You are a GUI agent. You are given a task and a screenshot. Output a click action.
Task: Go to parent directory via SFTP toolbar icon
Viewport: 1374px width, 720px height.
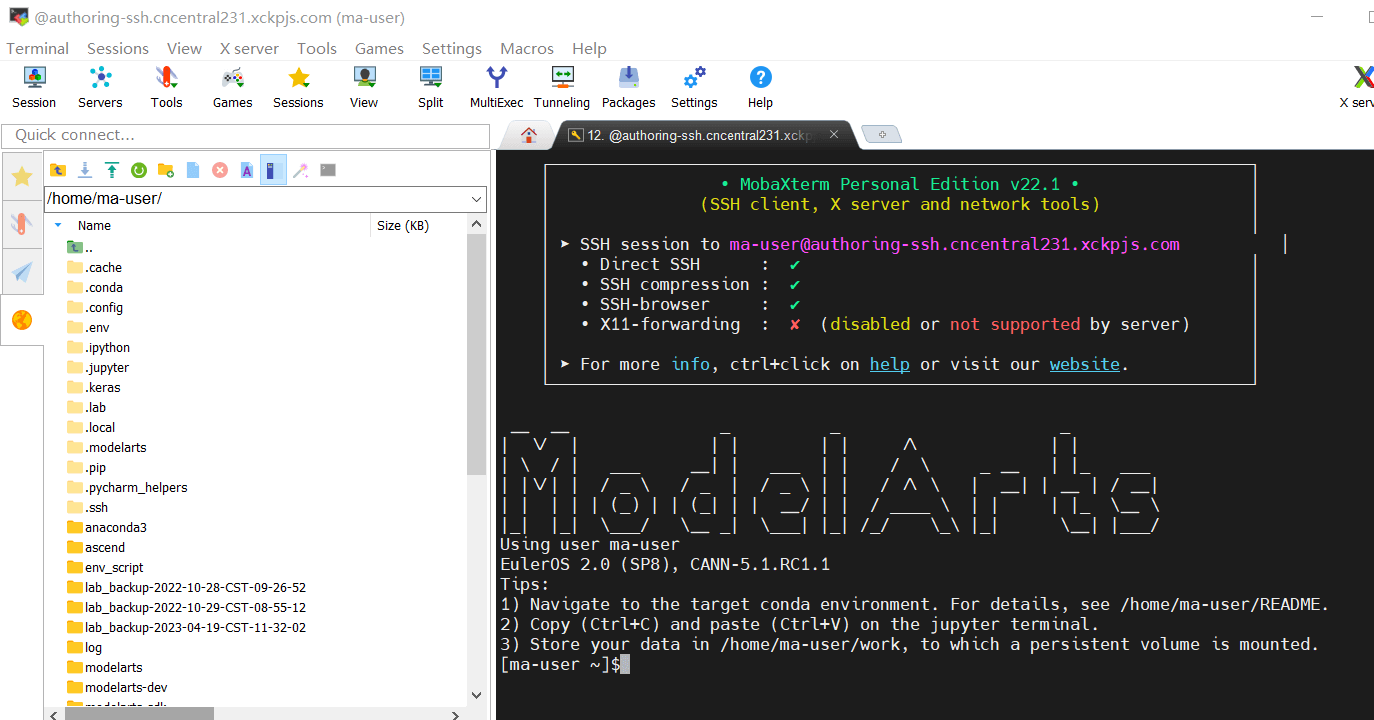[x=58, y=170]
